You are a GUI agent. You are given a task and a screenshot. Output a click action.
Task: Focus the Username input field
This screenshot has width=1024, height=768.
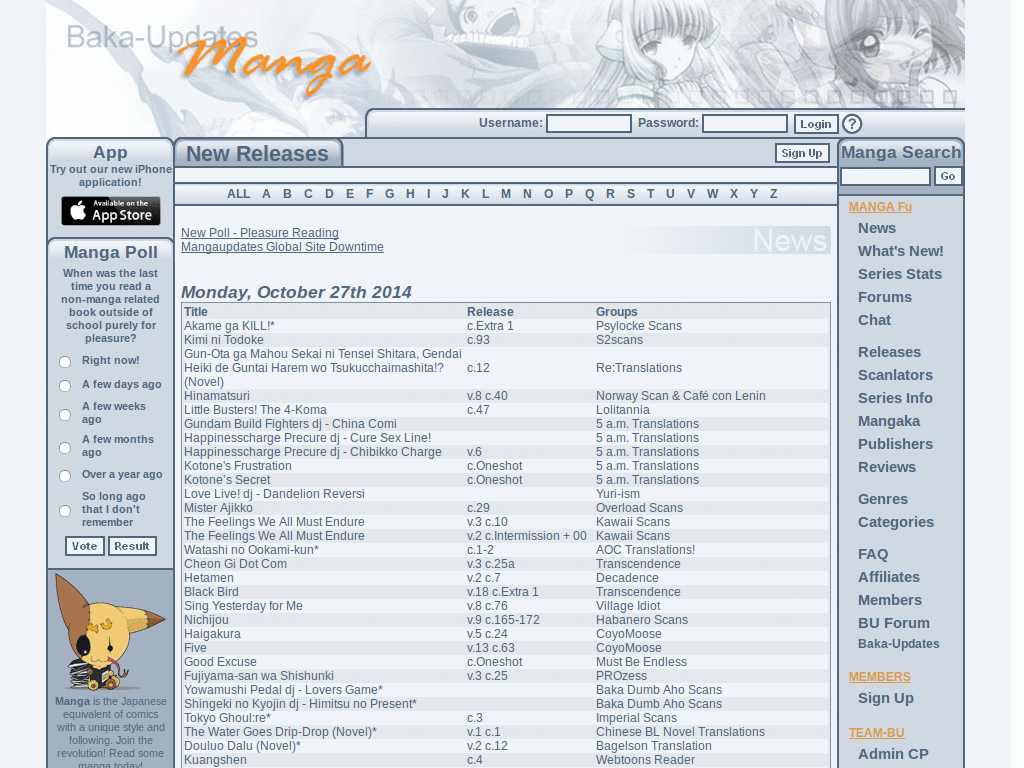click(x=588, y=123)
